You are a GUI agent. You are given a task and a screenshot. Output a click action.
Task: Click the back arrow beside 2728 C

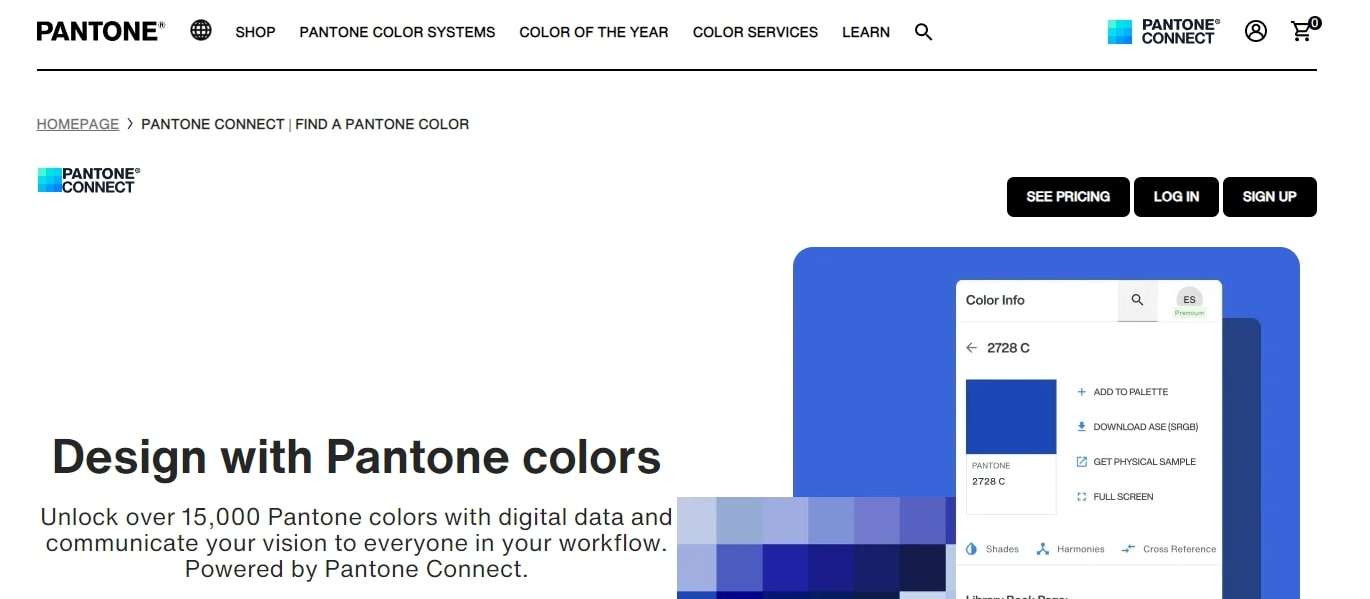971,347
